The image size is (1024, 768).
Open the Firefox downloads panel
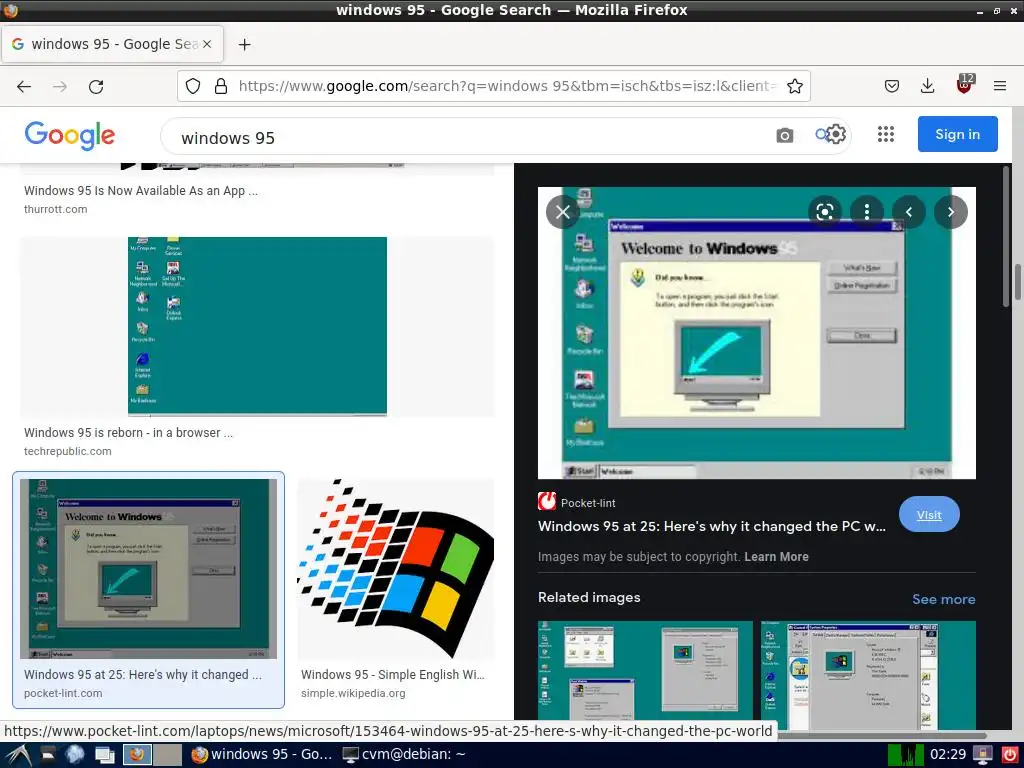(x=927, y=86)
